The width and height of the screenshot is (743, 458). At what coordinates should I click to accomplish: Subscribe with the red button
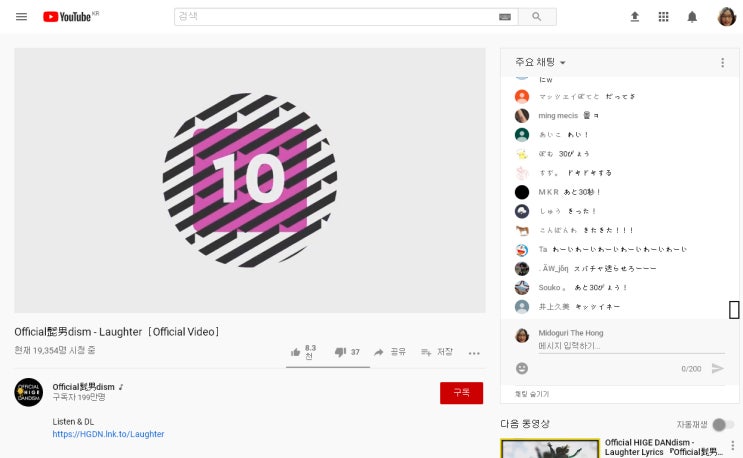tap(461, 393)
